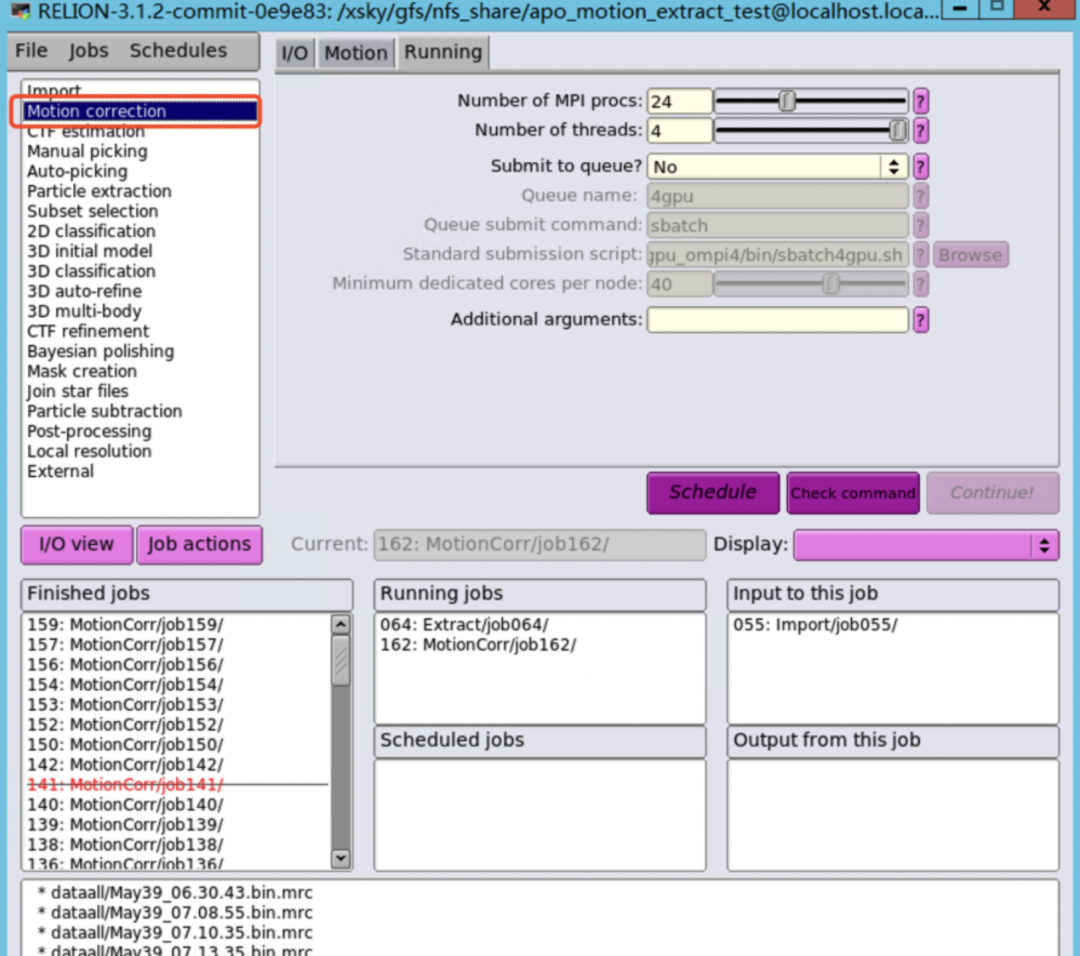Select CTF estimation job type
The image size is (1080, 956).
pos(140,132)
